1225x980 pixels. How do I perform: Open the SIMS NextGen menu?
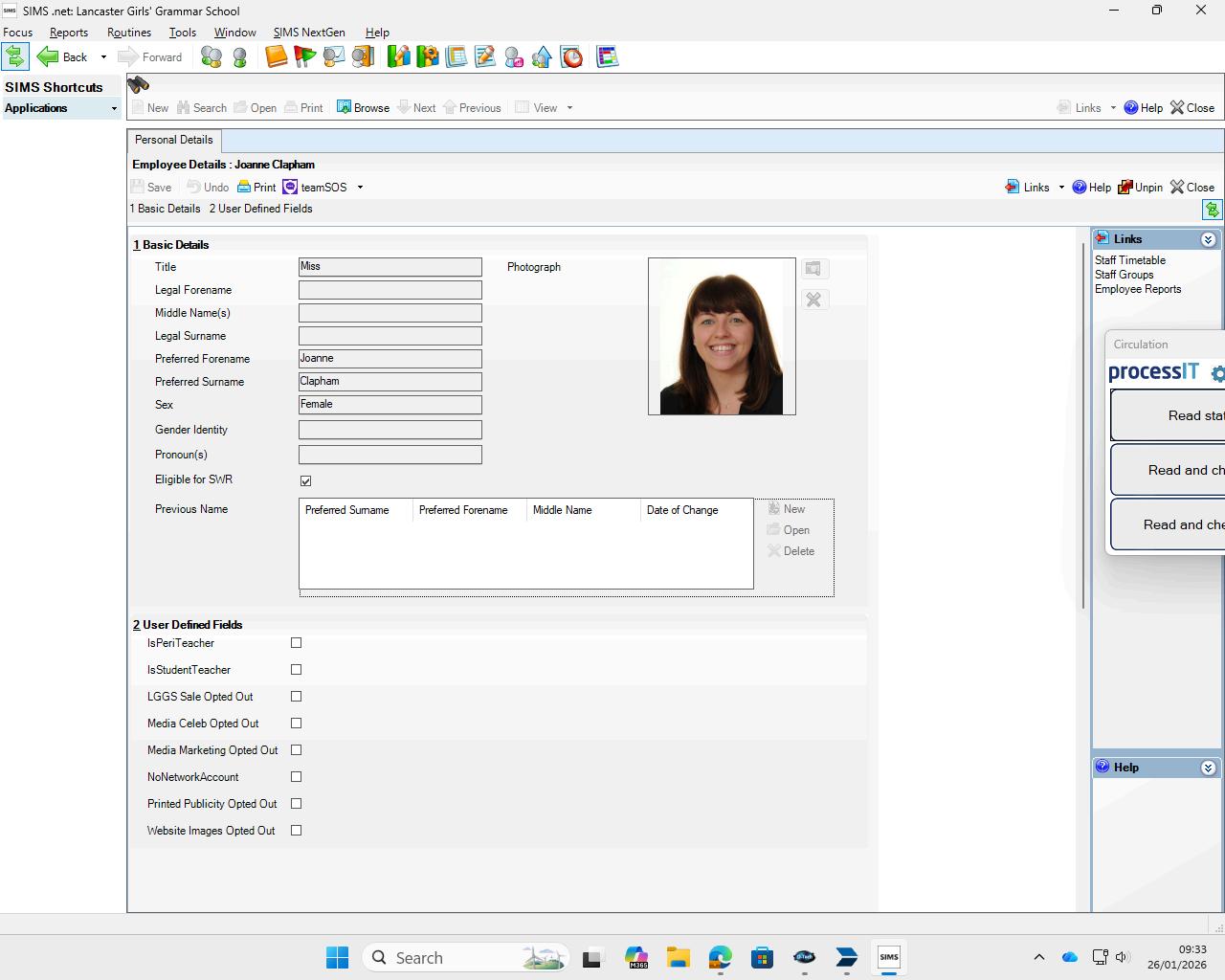309,33
